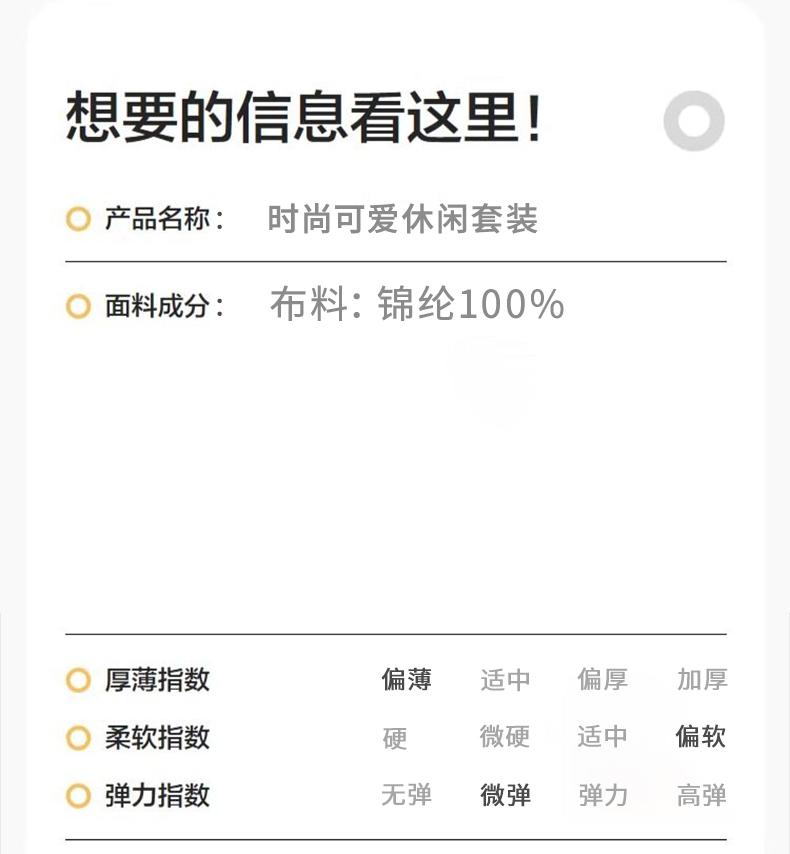
Task: Select 适中 in the 厚薄指数 row
Action: (505, 680)
